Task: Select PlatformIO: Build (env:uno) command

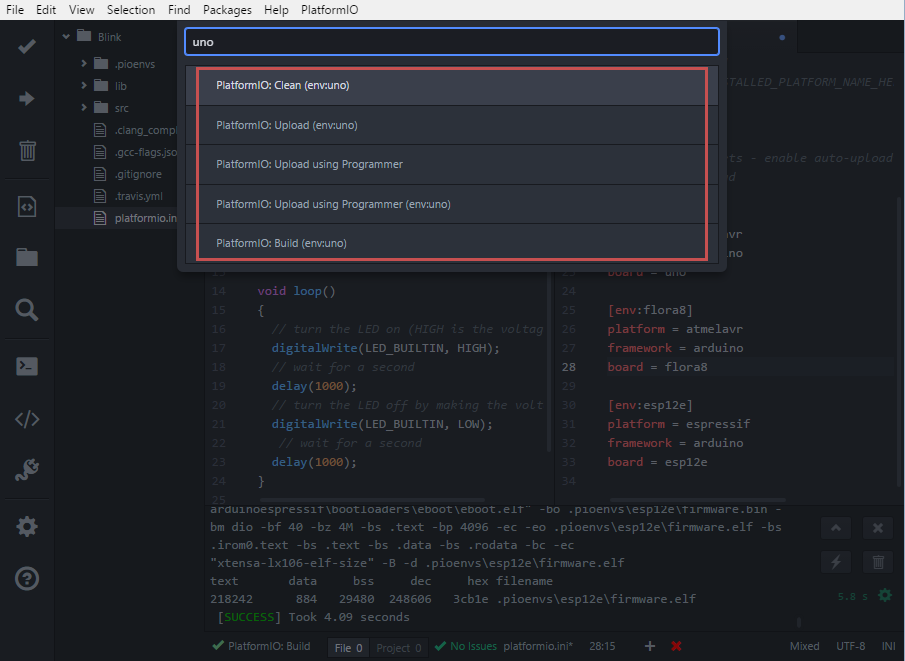Action: point(281,243)
